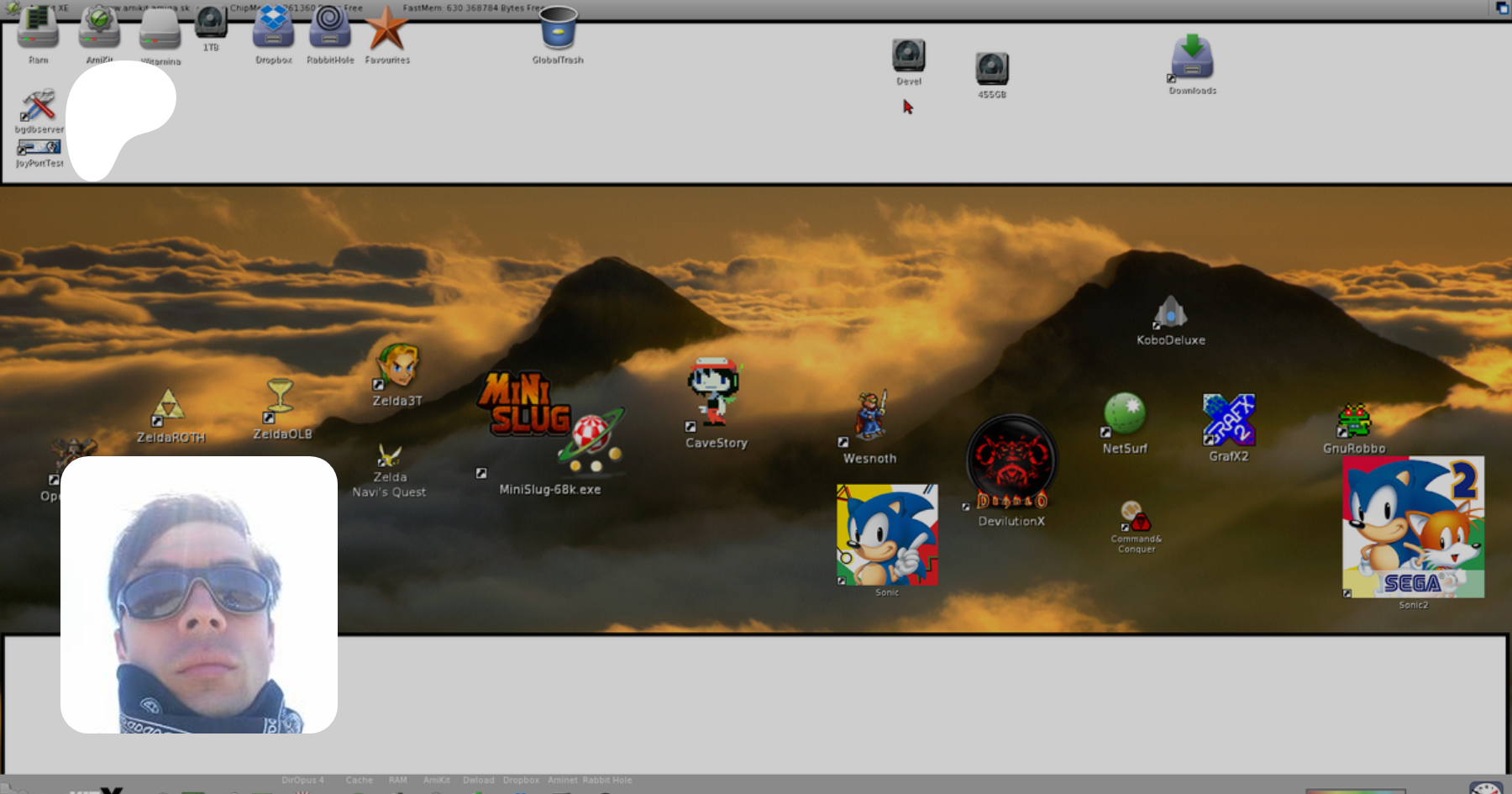Open the Devel hard disk icon

(908, 56)
